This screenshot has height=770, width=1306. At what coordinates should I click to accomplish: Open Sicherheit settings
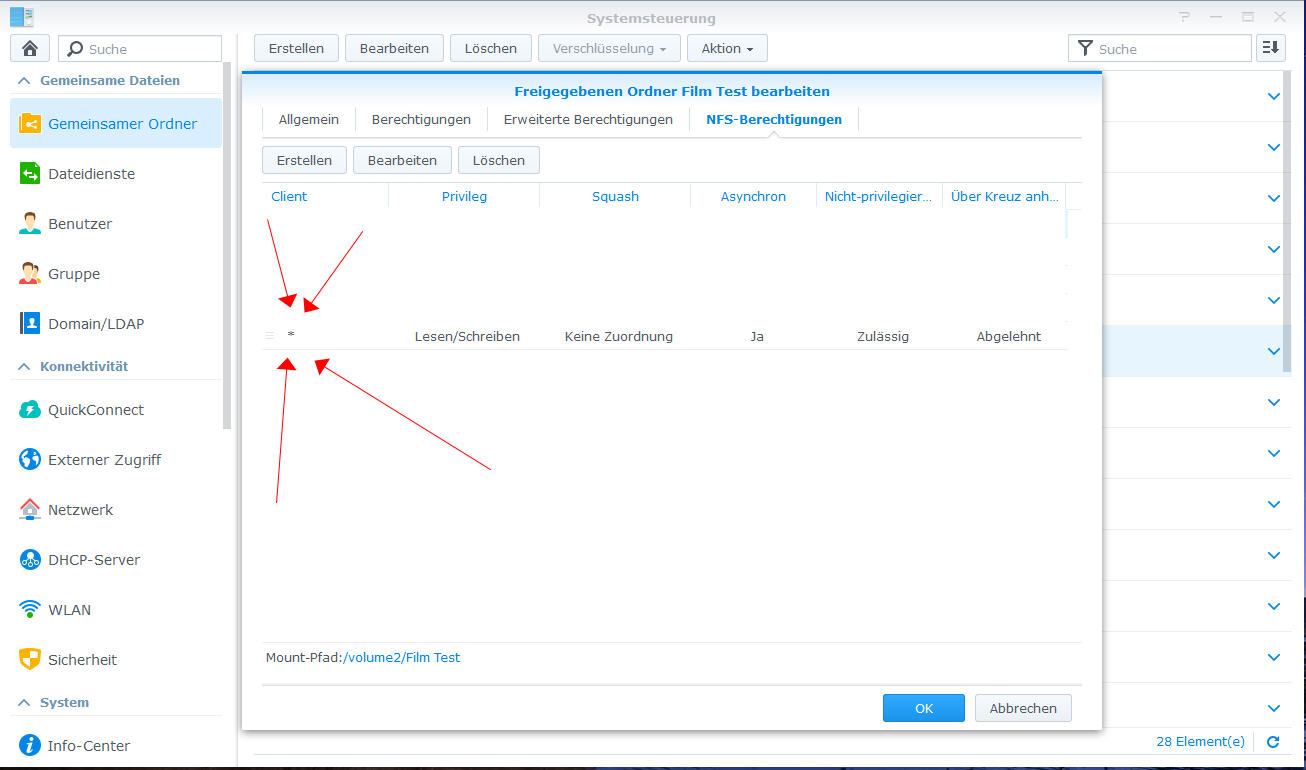pos(116,660)
